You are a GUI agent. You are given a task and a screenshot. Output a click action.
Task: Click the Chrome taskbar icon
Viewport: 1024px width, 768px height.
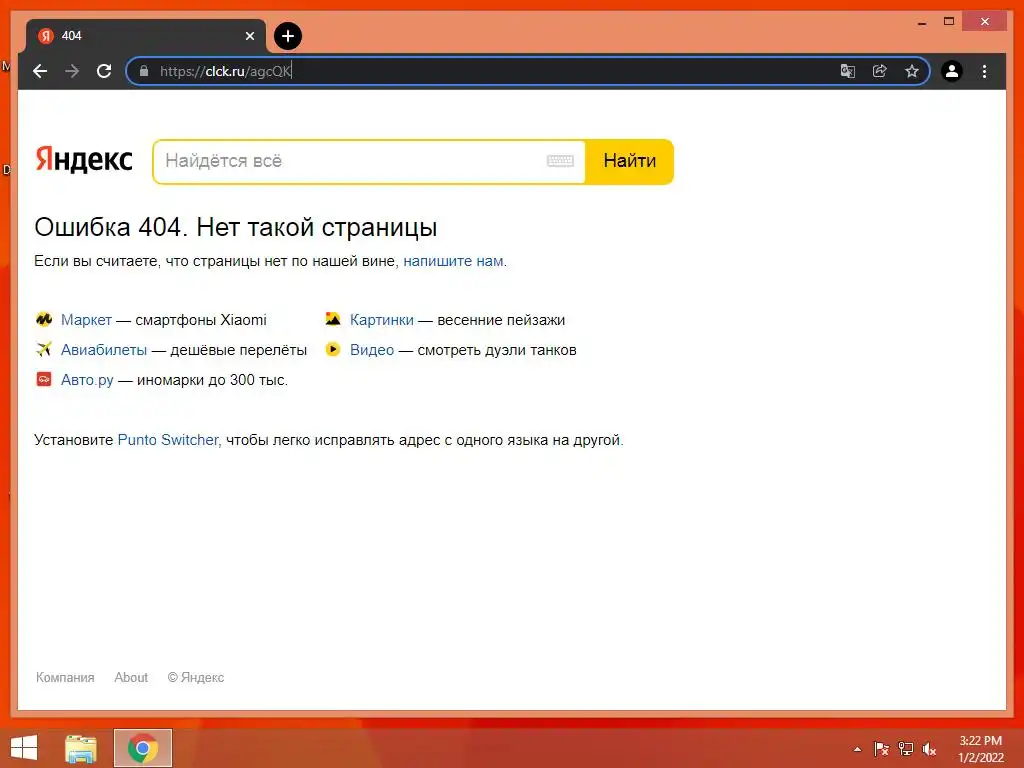[142, 748]
